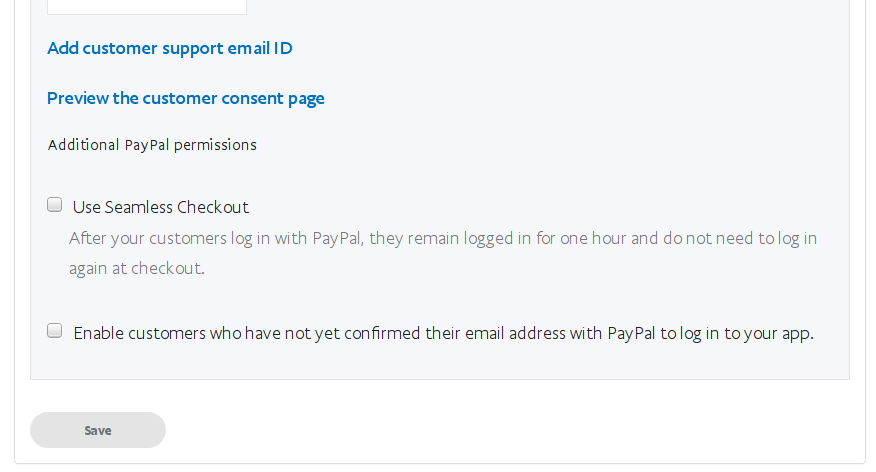Open Preview the customer consent page link
Image resolution: width=876 pixels, height=472 pixels.
point(185,98)
